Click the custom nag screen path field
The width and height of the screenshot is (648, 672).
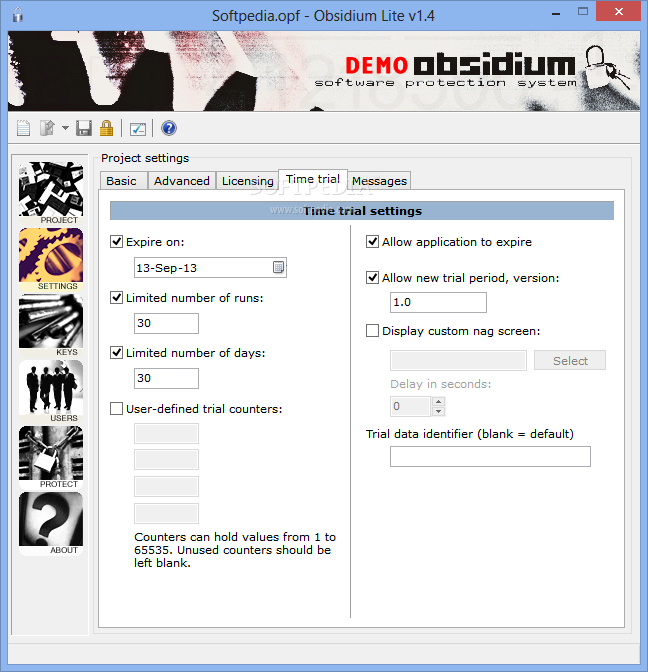point(458,360)
